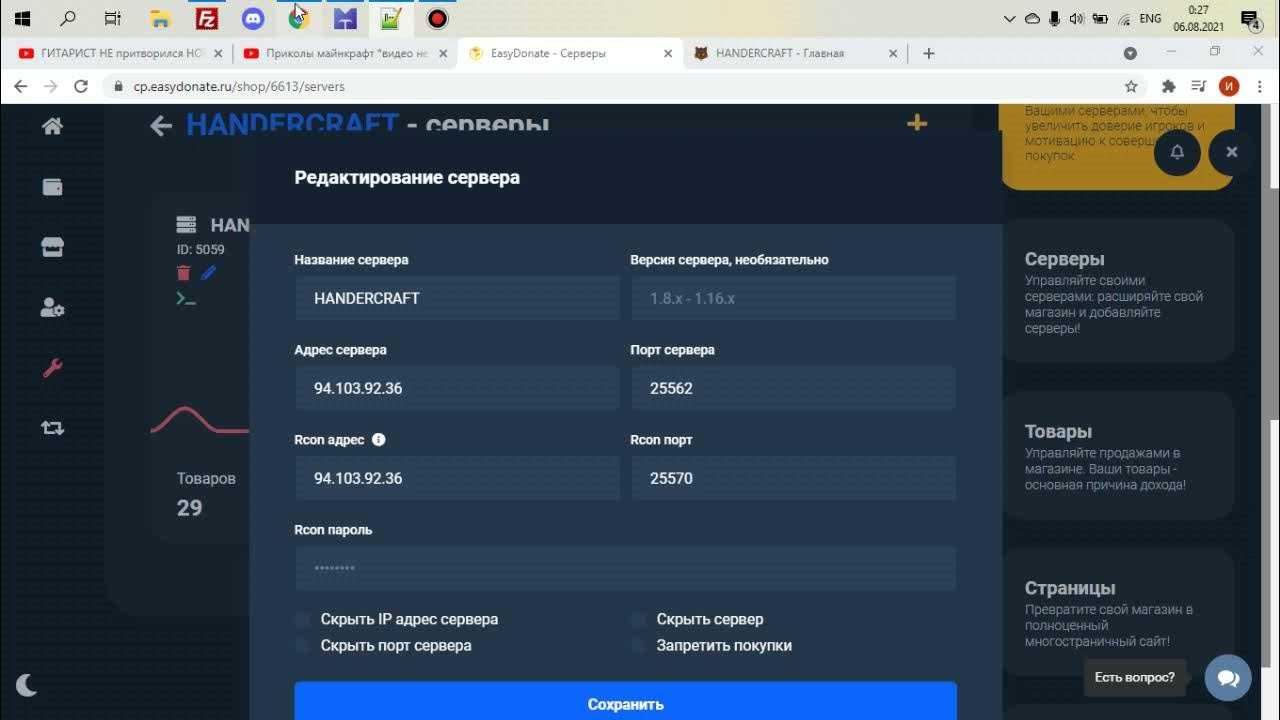
Task: Open the notifications bell icon
Action: point(1177,152)
